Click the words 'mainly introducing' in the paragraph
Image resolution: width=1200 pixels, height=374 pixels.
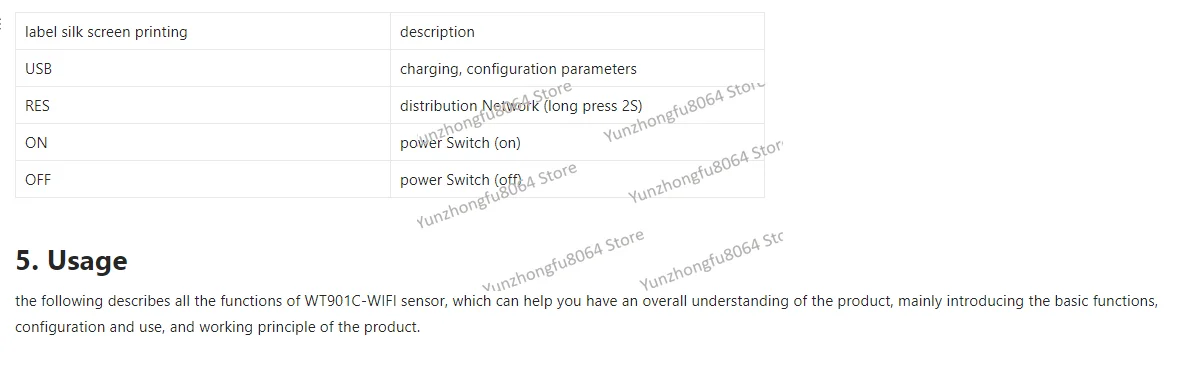coord(962,300)
